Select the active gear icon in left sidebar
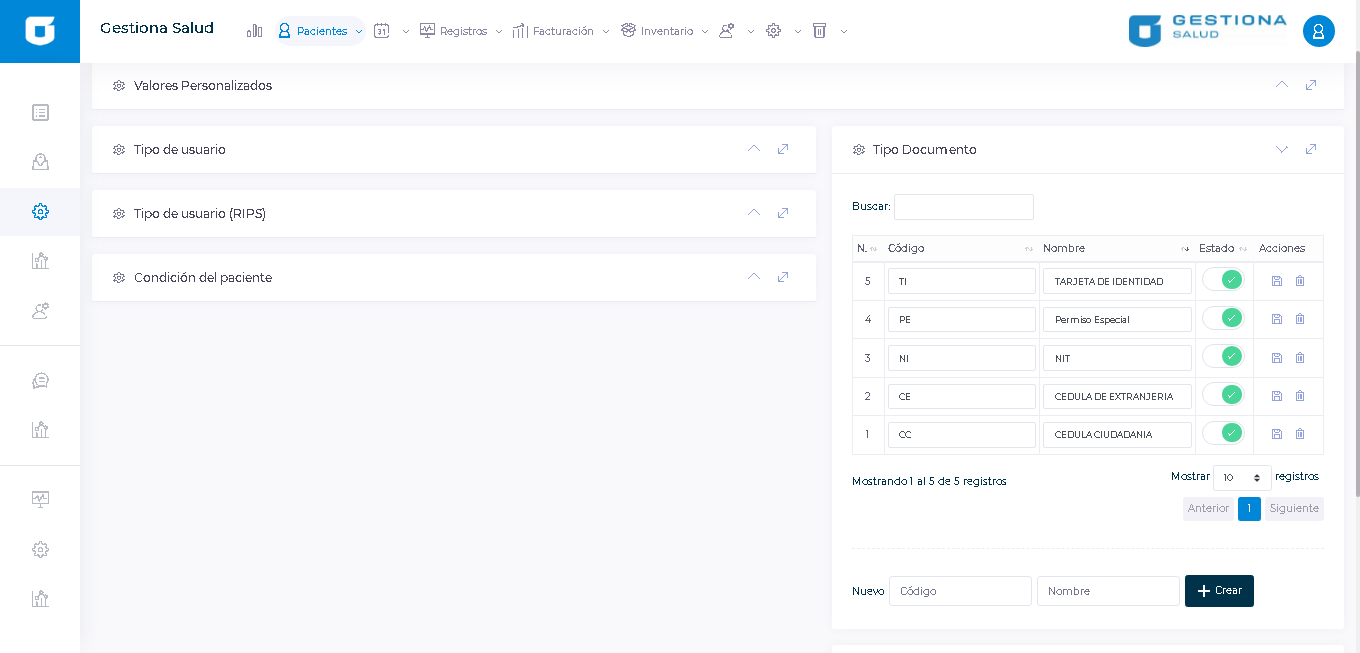1360x653 pixels. click(x=40, y=212)
